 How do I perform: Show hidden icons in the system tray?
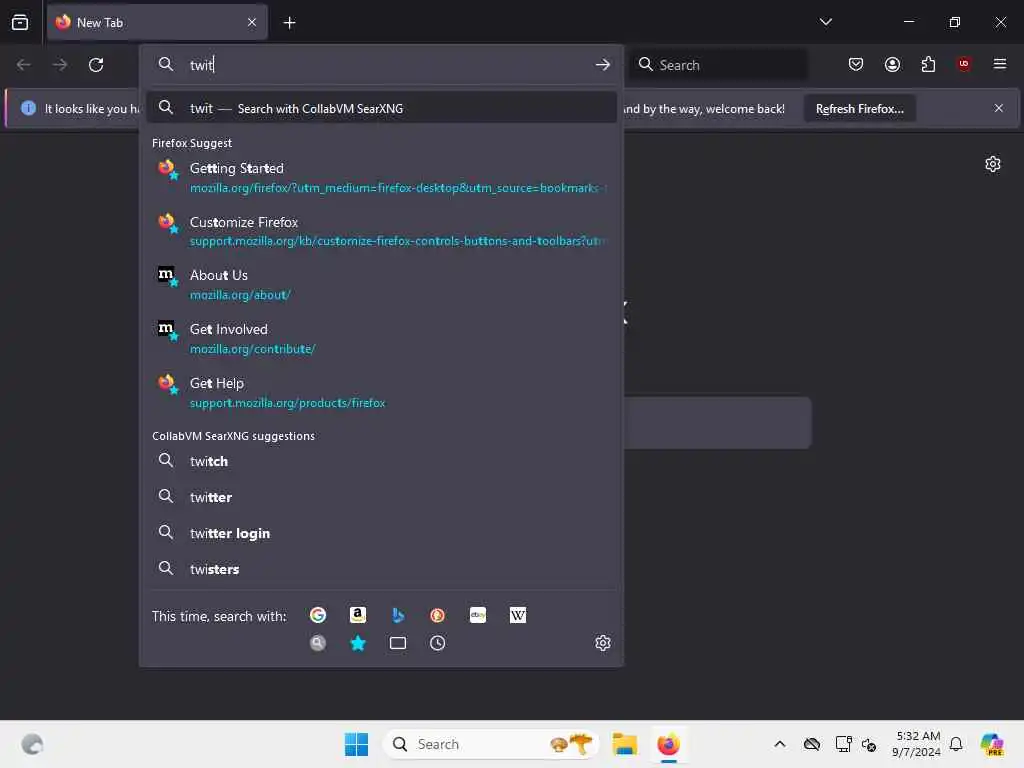tap(780, 744)
